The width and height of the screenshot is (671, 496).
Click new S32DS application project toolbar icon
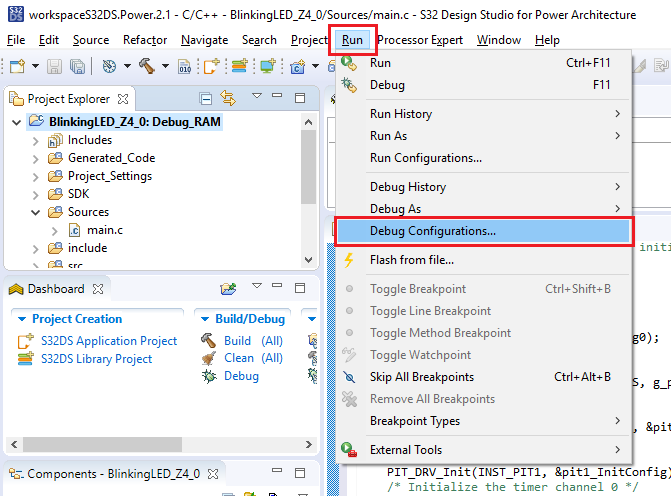[211, 66]
